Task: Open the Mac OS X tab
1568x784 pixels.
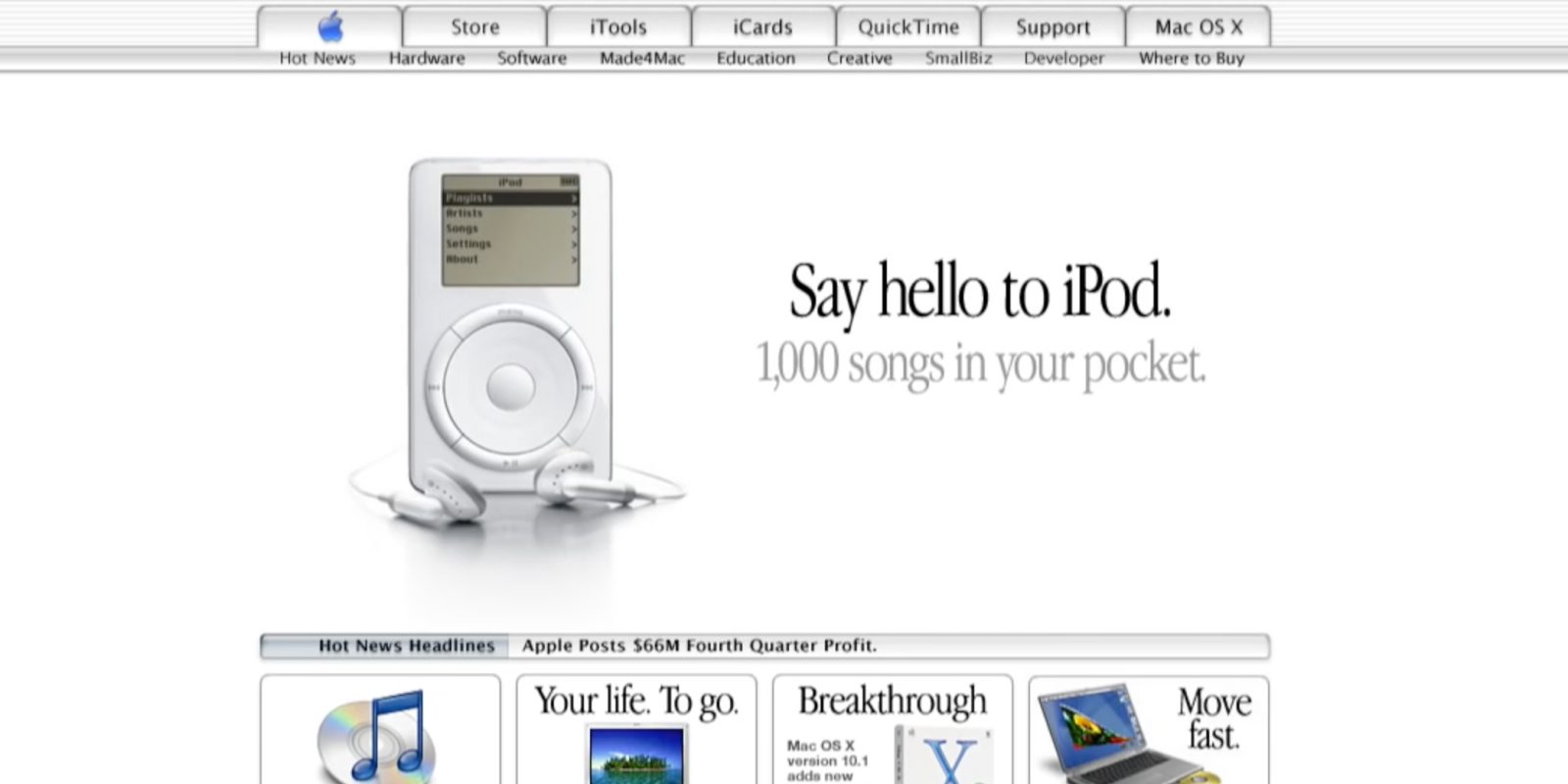Action: (1198, 27)
